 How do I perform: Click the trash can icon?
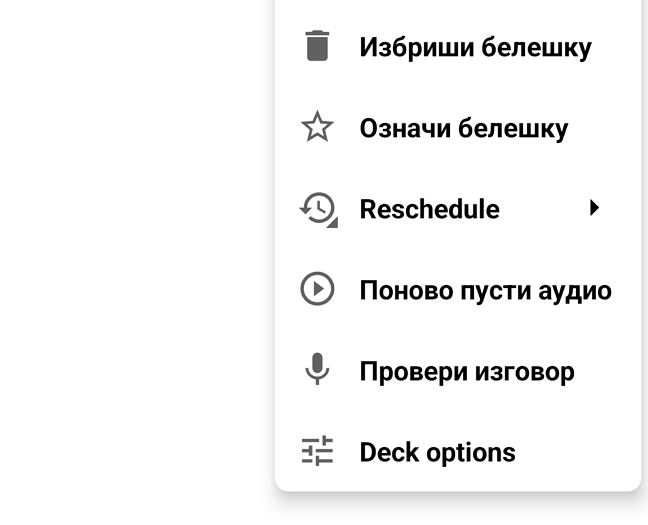click(x=317, y=47)
